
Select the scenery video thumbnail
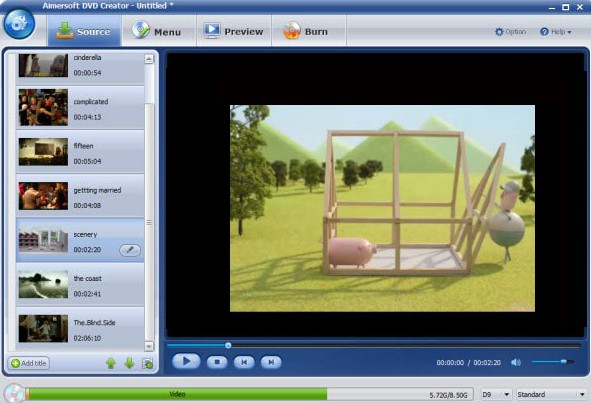(43, 240)
